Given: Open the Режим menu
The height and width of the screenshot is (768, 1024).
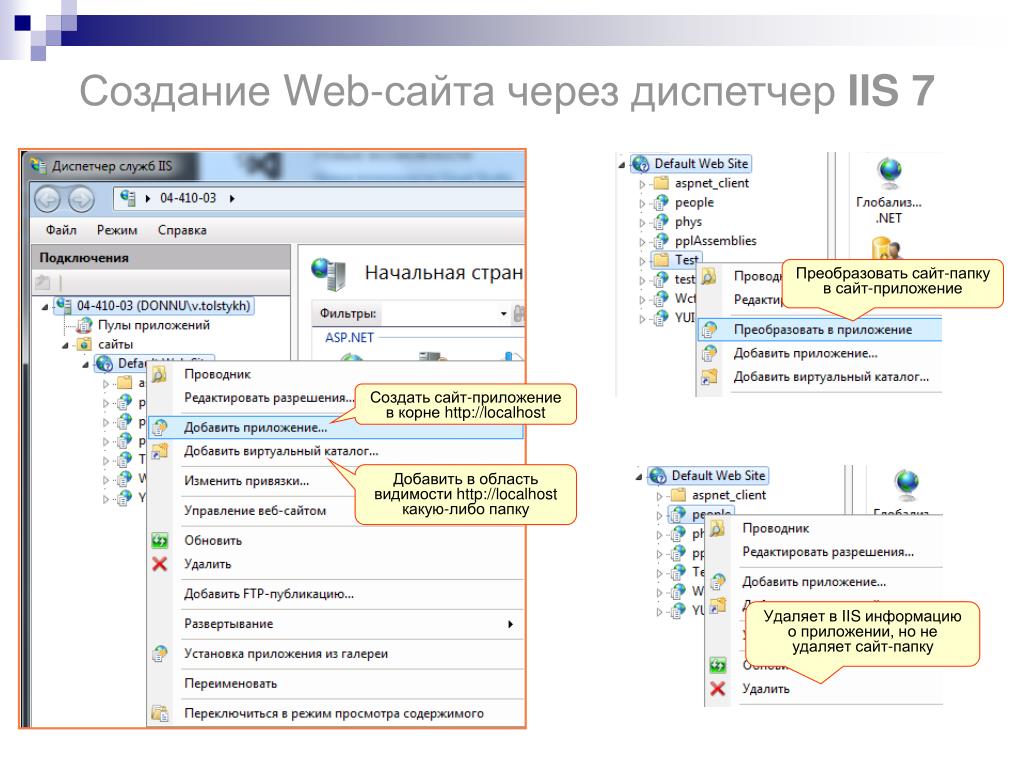Looking at the screenshot, I should 117,230.
